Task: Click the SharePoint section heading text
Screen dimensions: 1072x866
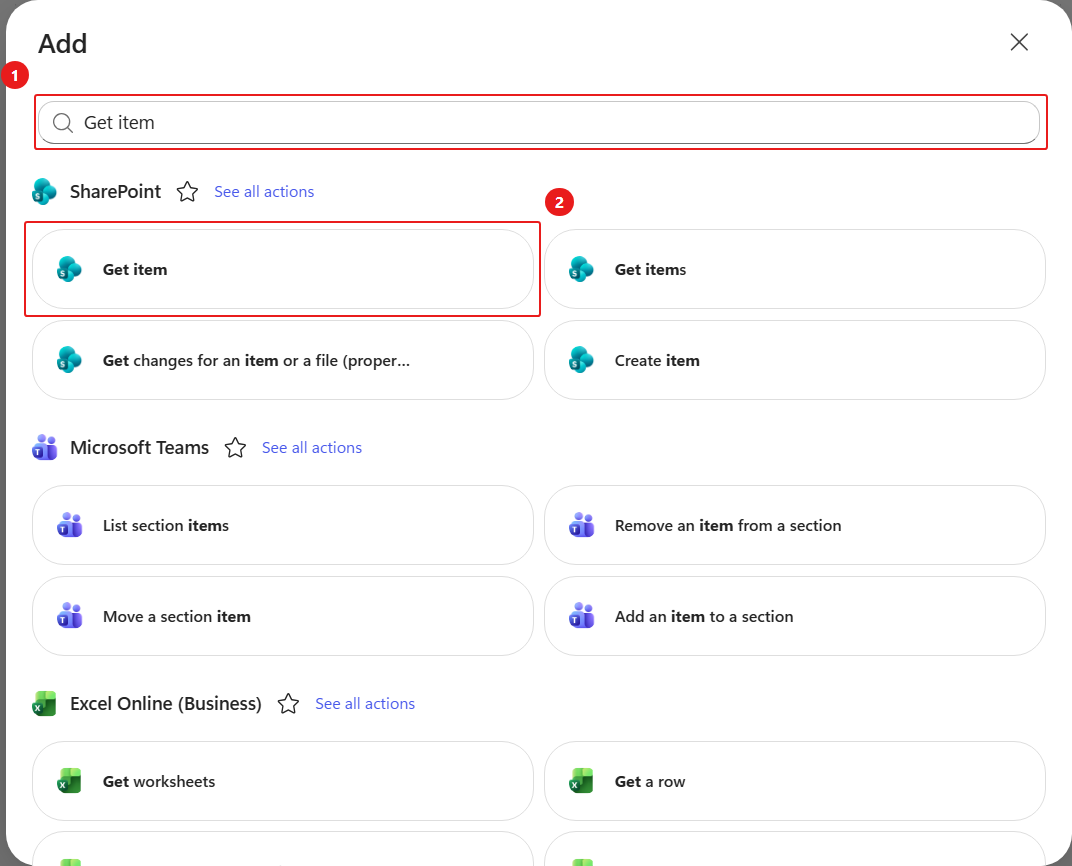Action: [x=116, y=191]
